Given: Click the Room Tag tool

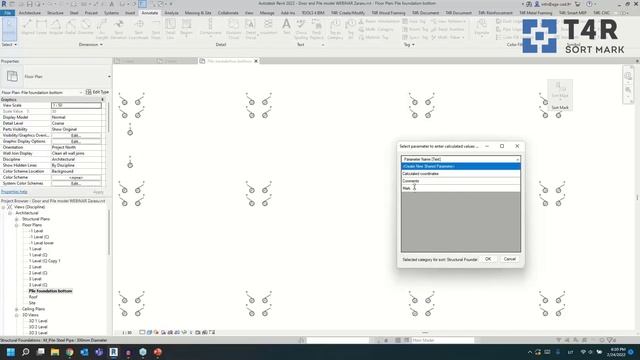Looking at the screenshot, I should click(415, 29).
